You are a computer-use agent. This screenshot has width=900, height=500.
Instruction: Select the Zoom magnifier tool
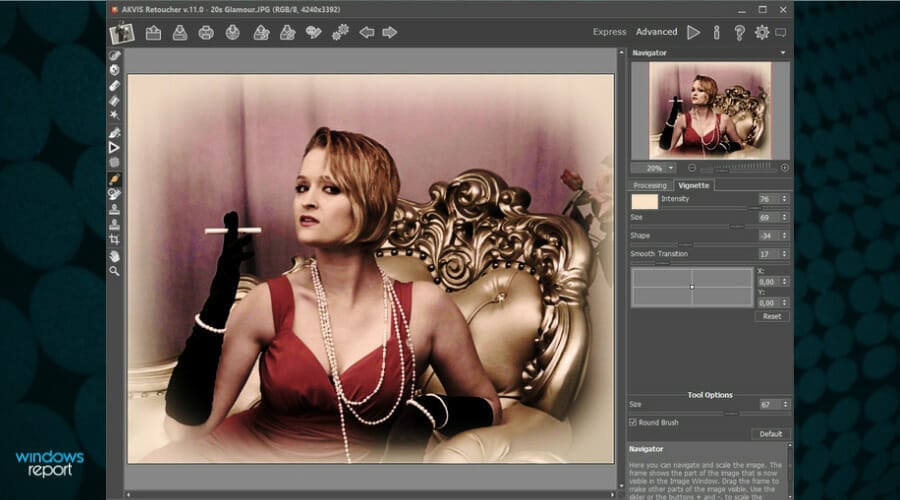tap(115, 270)
